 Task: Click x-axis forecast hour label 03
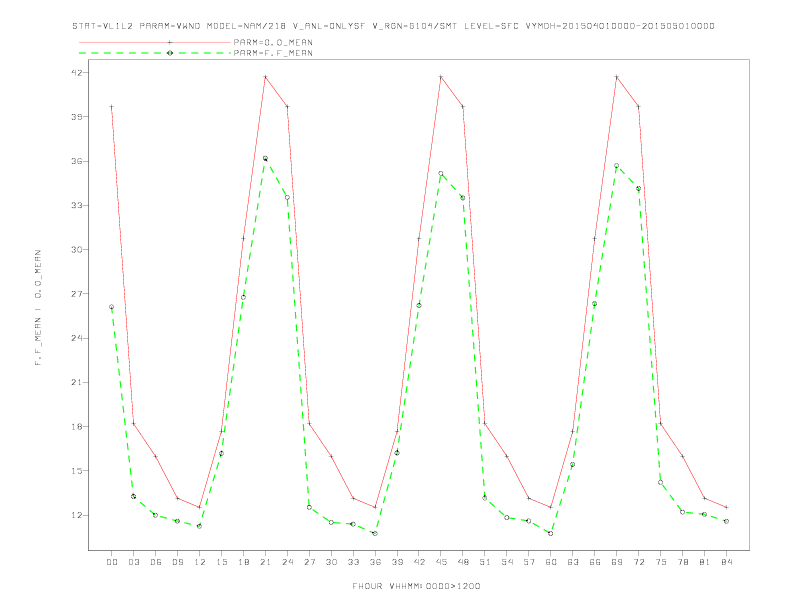click(133, 562)
